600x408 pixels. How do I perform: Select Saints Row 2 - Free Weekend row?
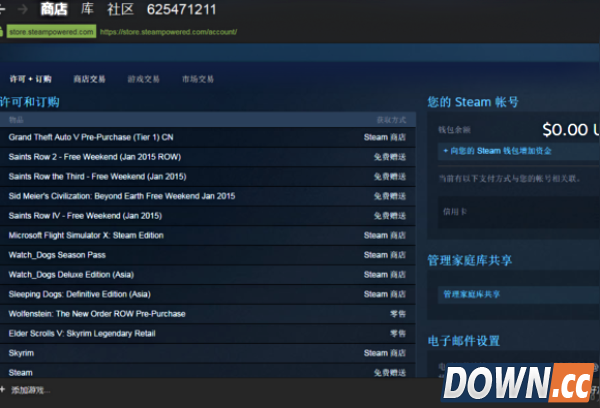tap(207, 157)
